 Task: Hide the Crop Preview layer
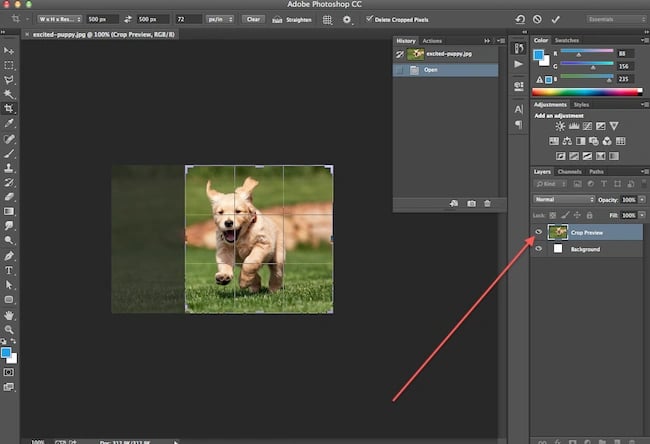[538, 231]
